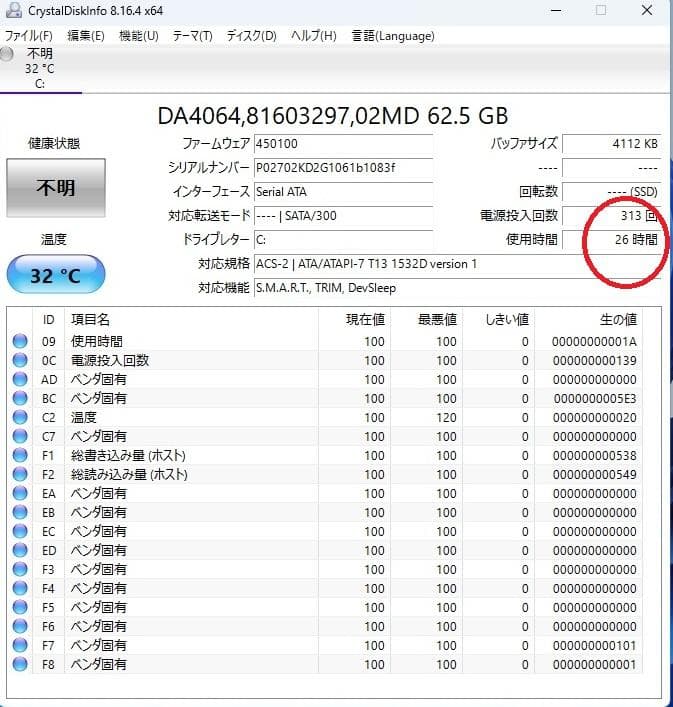
Task: Click the blue status dot for row F6
Action: [x=20, y=626]
